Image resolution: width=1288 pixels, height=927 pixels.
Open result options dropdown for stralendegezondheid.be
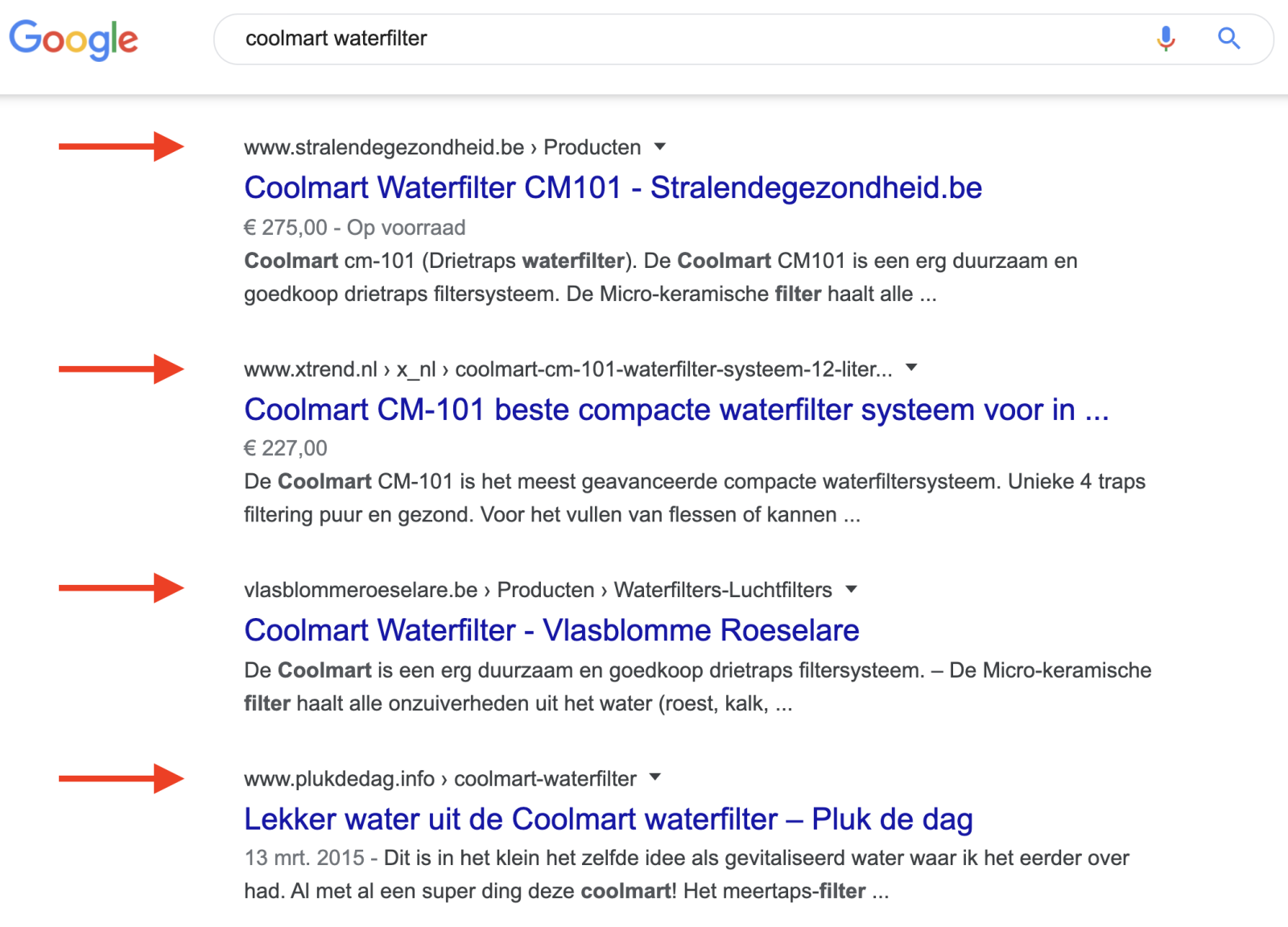click(x=660, y=146)
